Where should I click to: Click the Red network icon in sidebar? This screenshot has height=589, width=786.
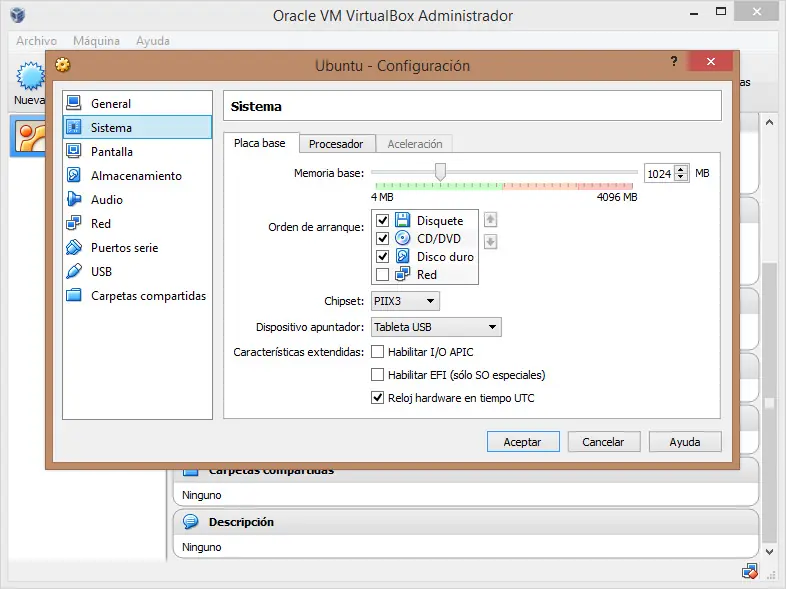[x=74, y=223]
